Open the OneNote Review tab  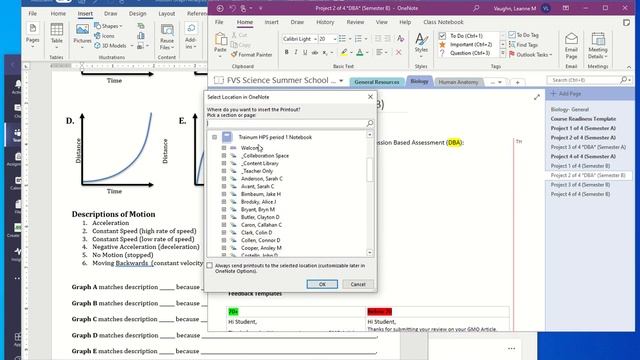355,22
